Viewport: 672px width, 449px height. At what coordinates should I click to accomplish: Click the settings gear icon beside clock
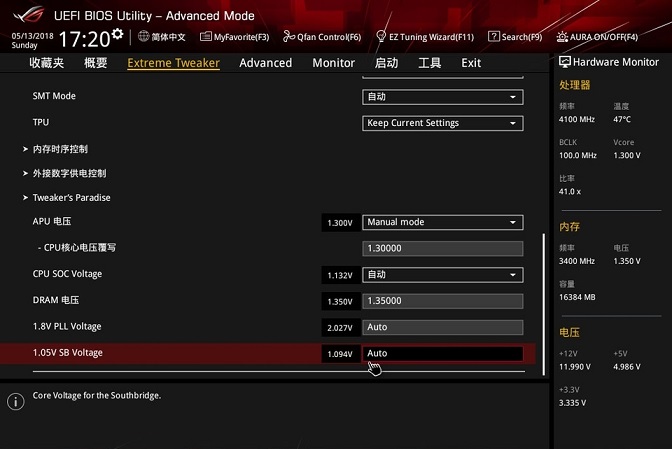click(118, 35)
